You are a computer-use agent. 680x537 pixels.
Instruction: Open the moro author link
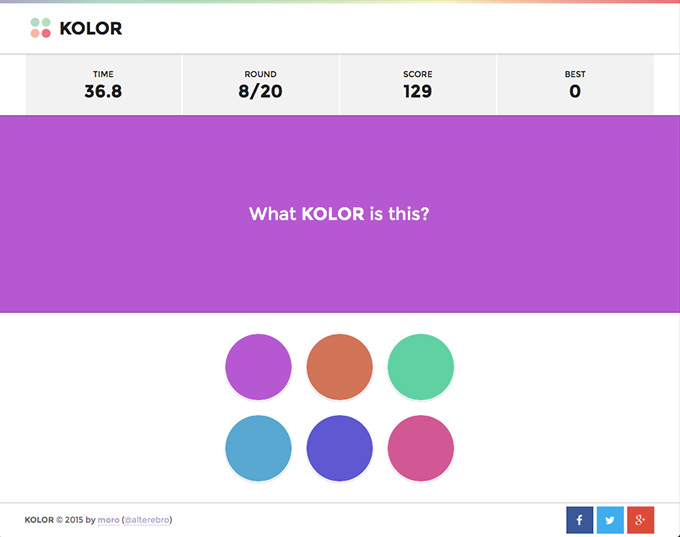click(x=108, y=520)
